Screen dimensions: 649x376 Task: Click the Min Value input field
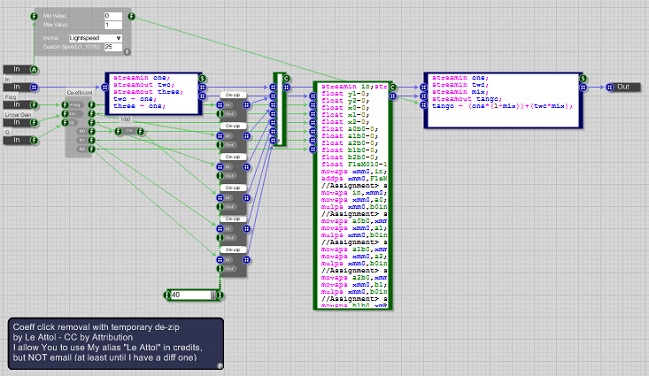coord(113,16)
